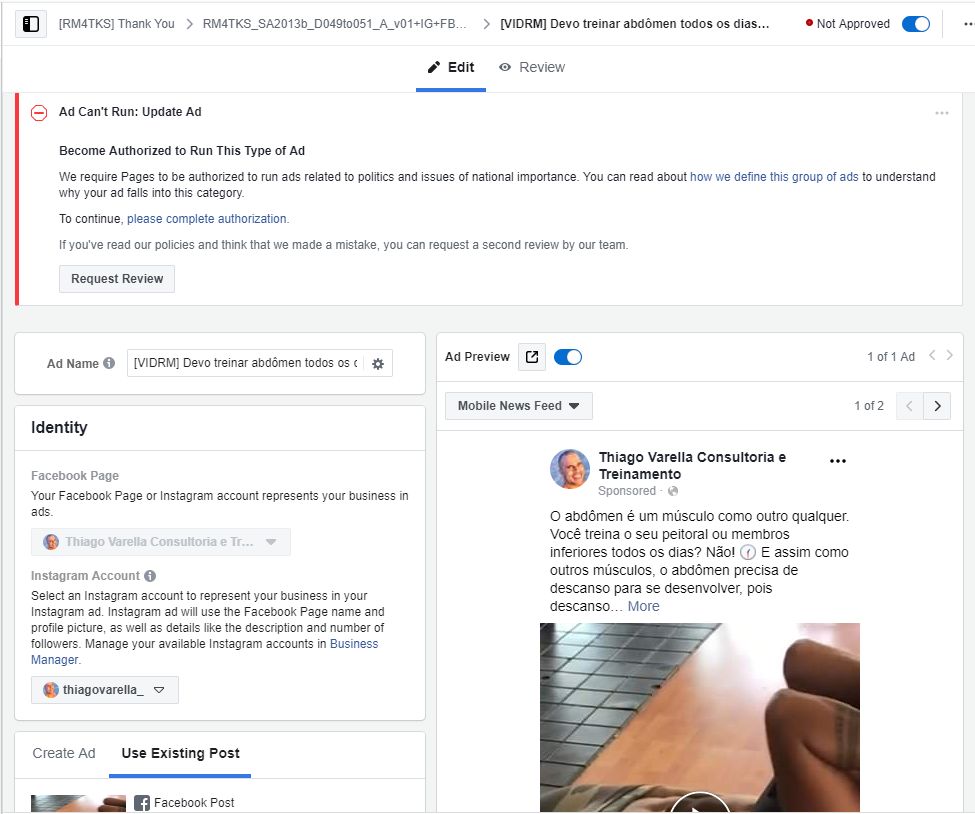Click the video thumbnail in ad preview

coord(700,717)
